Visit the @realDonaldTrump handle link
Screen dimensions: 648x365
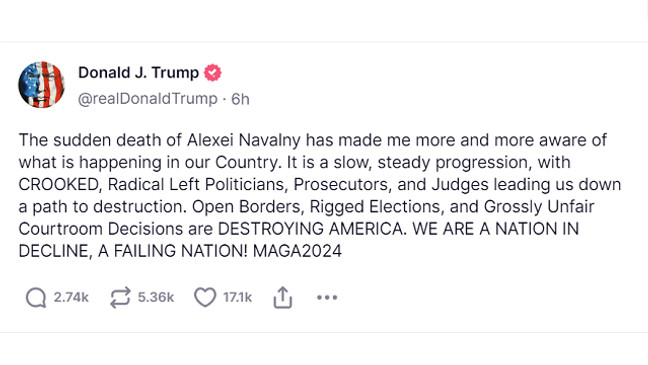coord(148,99)
